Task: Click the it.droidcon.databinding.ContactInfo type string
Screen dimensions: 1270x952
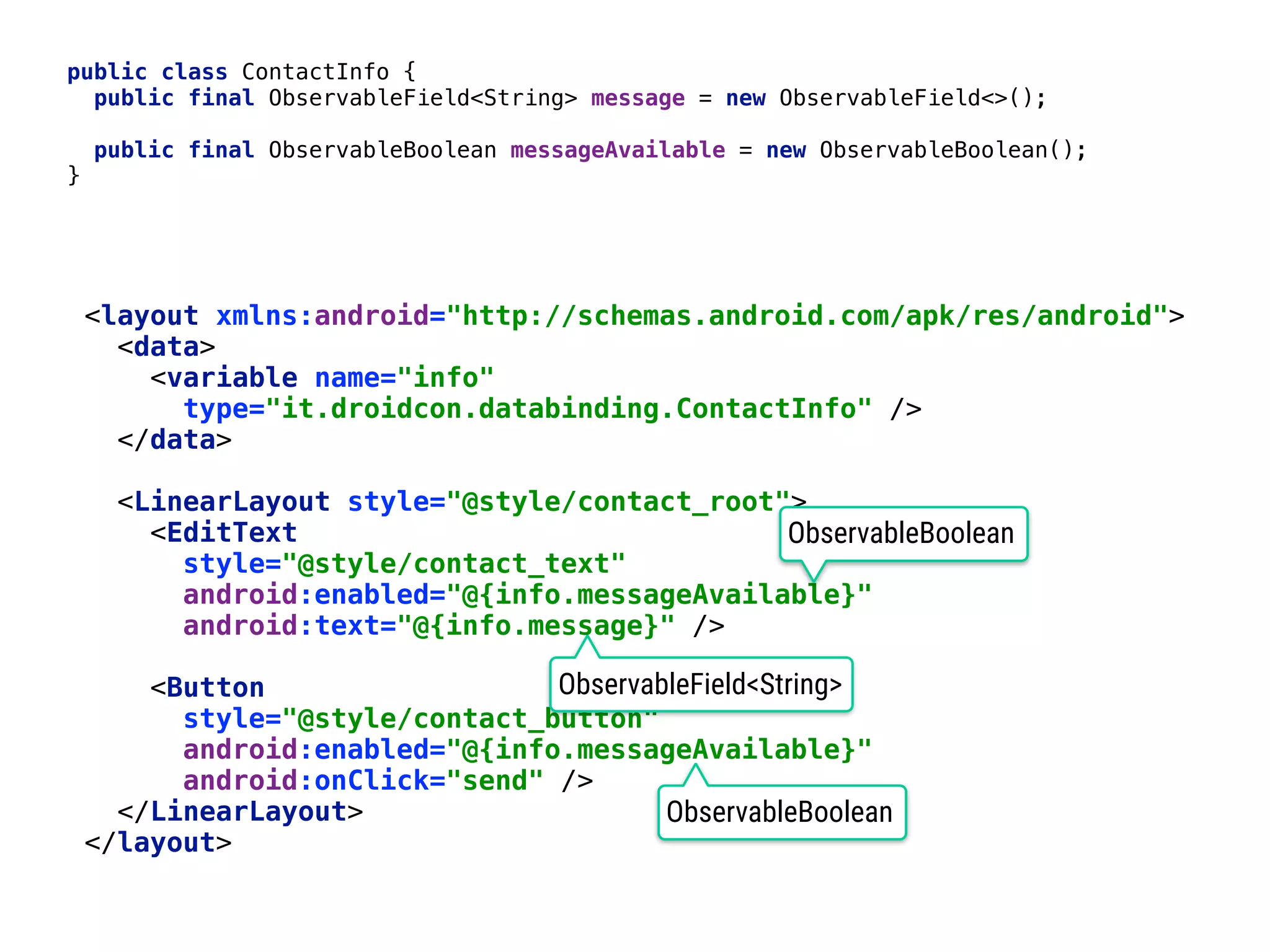Action: click(x=568, y=408)
